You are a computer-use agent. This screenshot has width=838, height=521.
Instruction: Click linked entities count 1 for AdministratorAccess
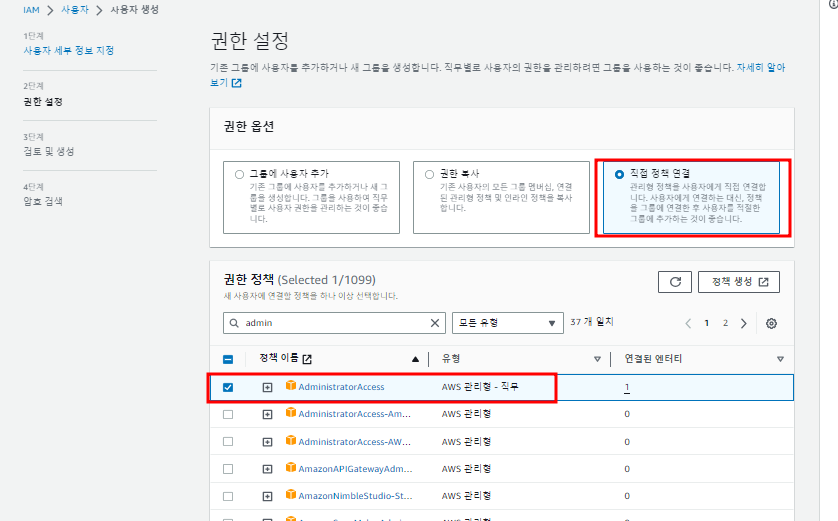click(x=627, y=387)
